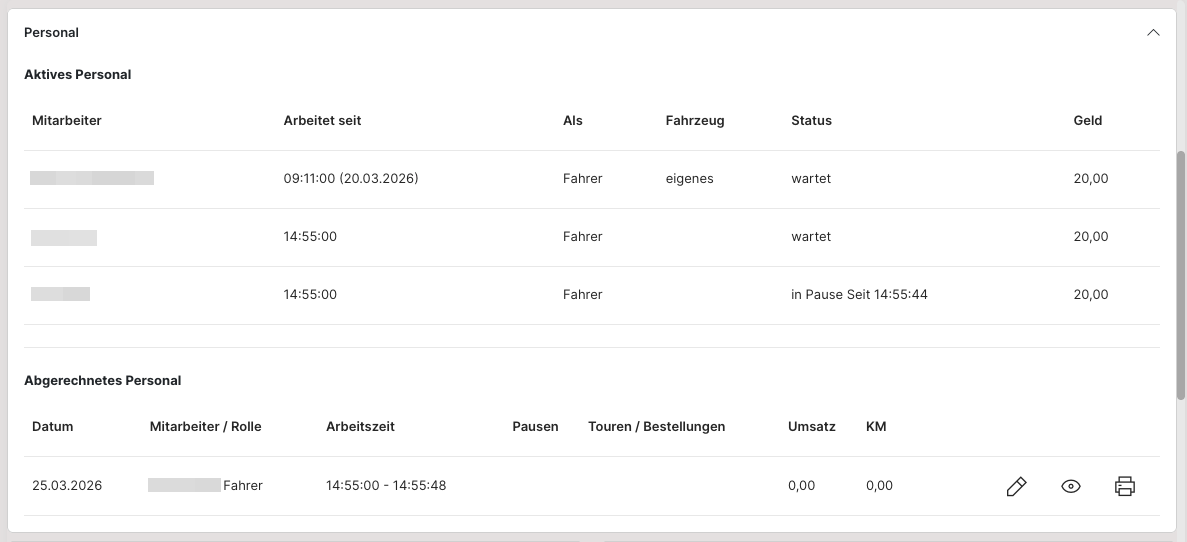This screenshot has height=542, width=1187.
Task: Click the Geld column header
Action: [1087, 120]
